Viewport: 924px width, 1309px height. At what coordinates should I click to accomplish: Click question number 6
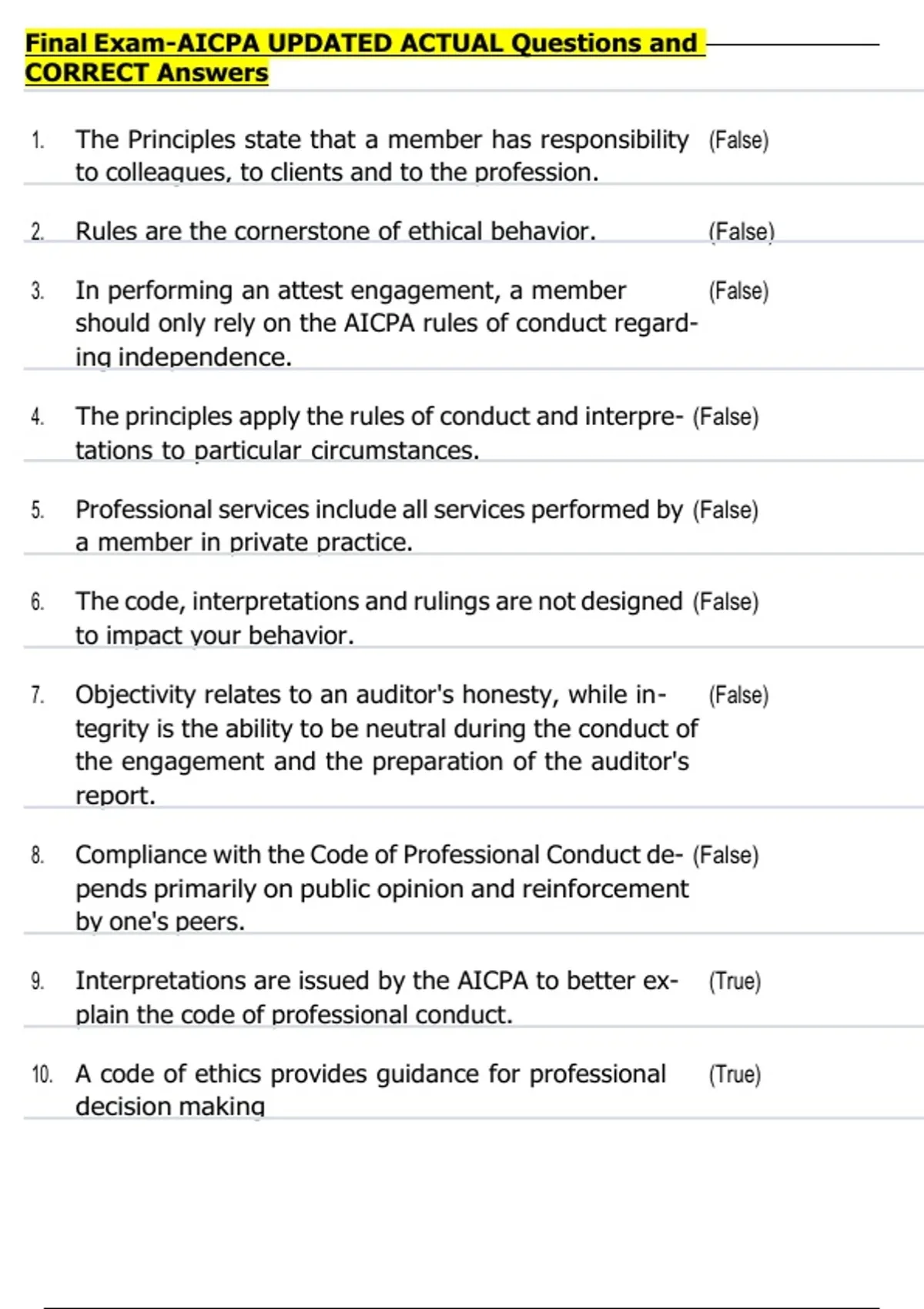tap(38, 601)
